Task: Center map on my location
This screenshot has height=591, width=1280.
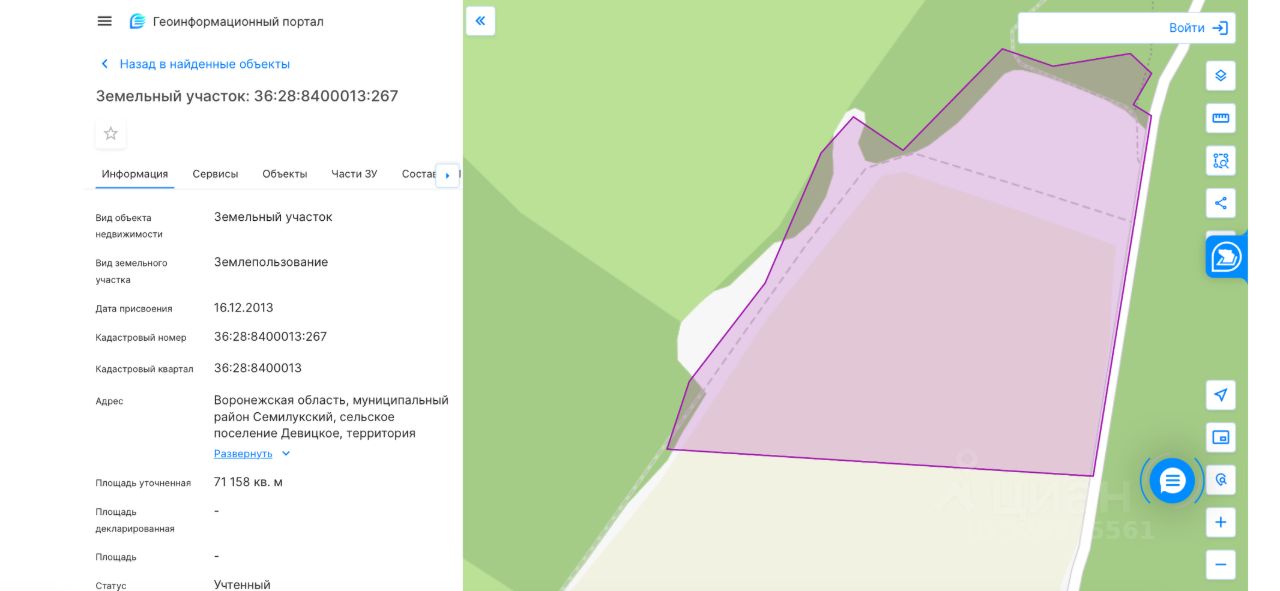Action: click(1220, 395)
